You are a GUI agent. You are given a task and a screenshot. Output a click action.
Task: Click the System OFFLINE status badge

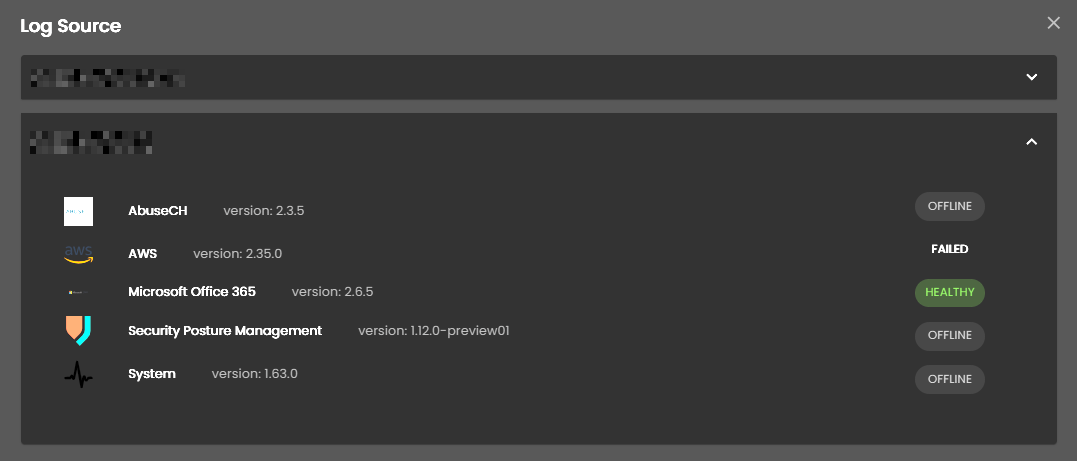coord(949,380)
